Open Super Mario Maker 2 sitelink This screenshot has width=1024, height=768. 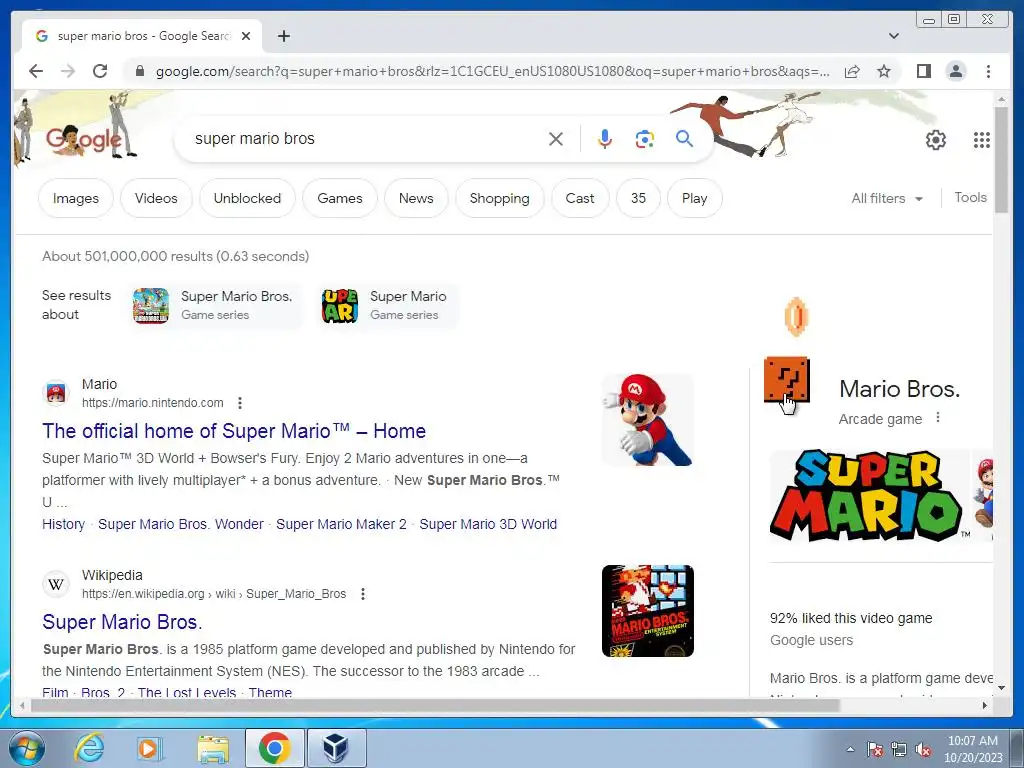(x=341, y=524)
